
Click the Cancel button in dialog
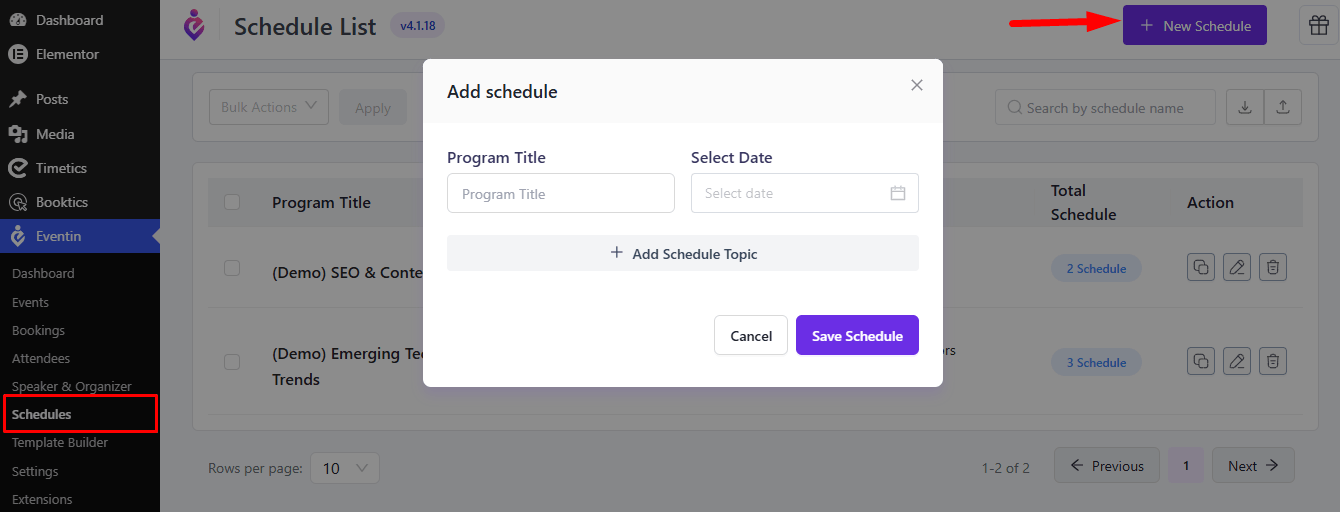pos(751,336)
